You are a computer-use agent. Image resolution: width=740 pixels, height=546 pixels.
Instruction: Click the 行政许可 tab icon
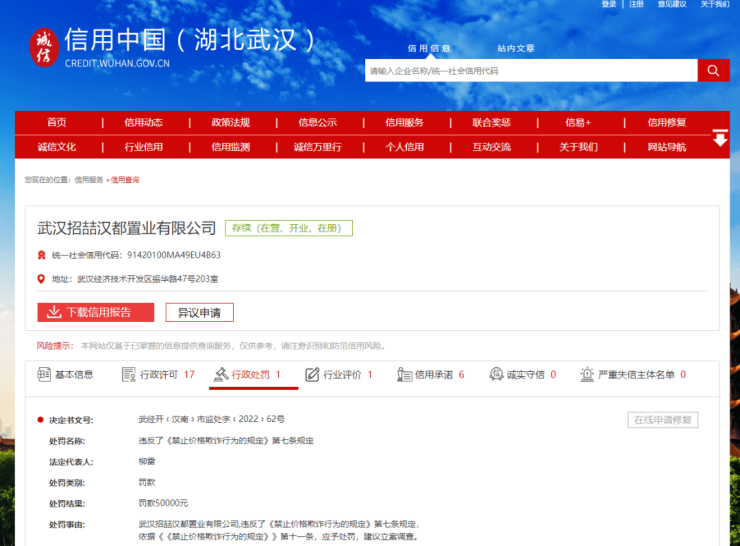coord(128,375)
